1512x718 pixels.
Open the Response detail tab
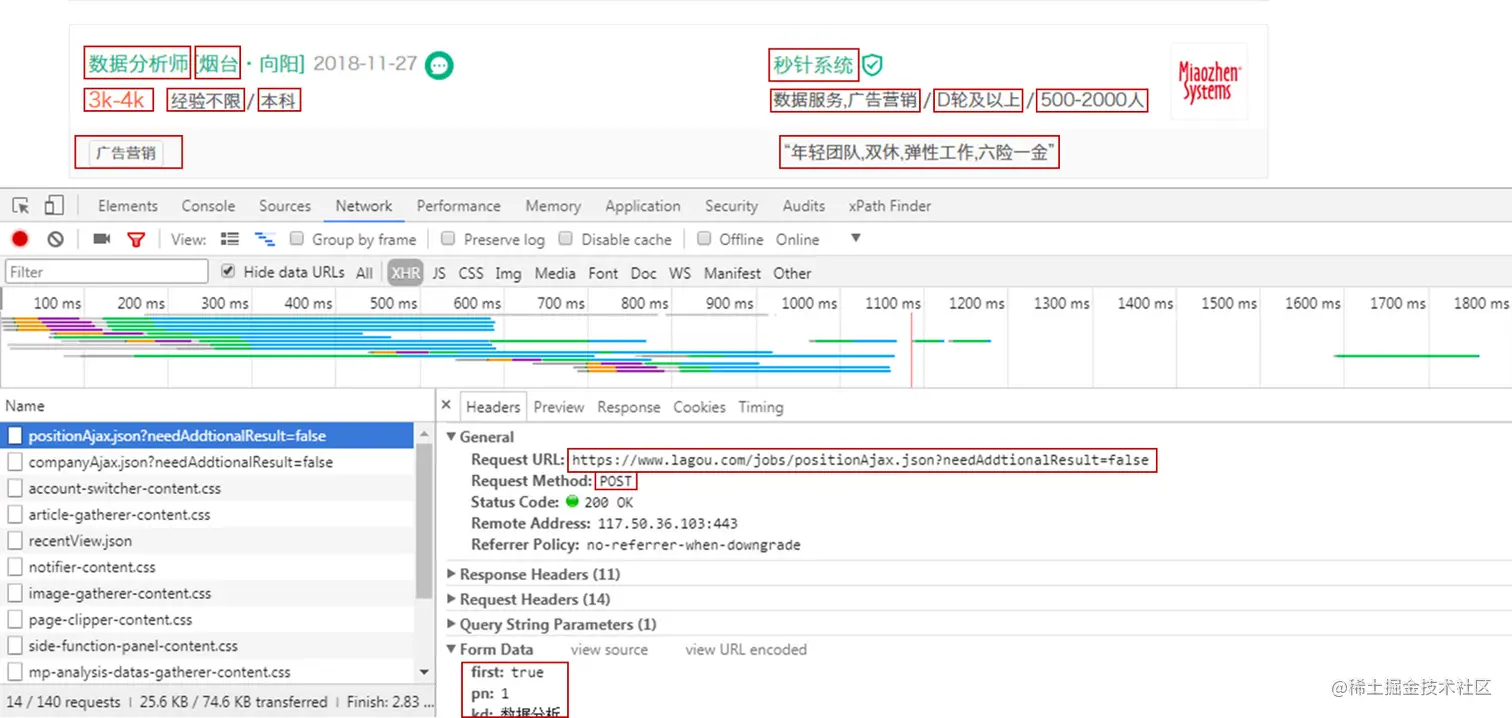tap(629, 407)
